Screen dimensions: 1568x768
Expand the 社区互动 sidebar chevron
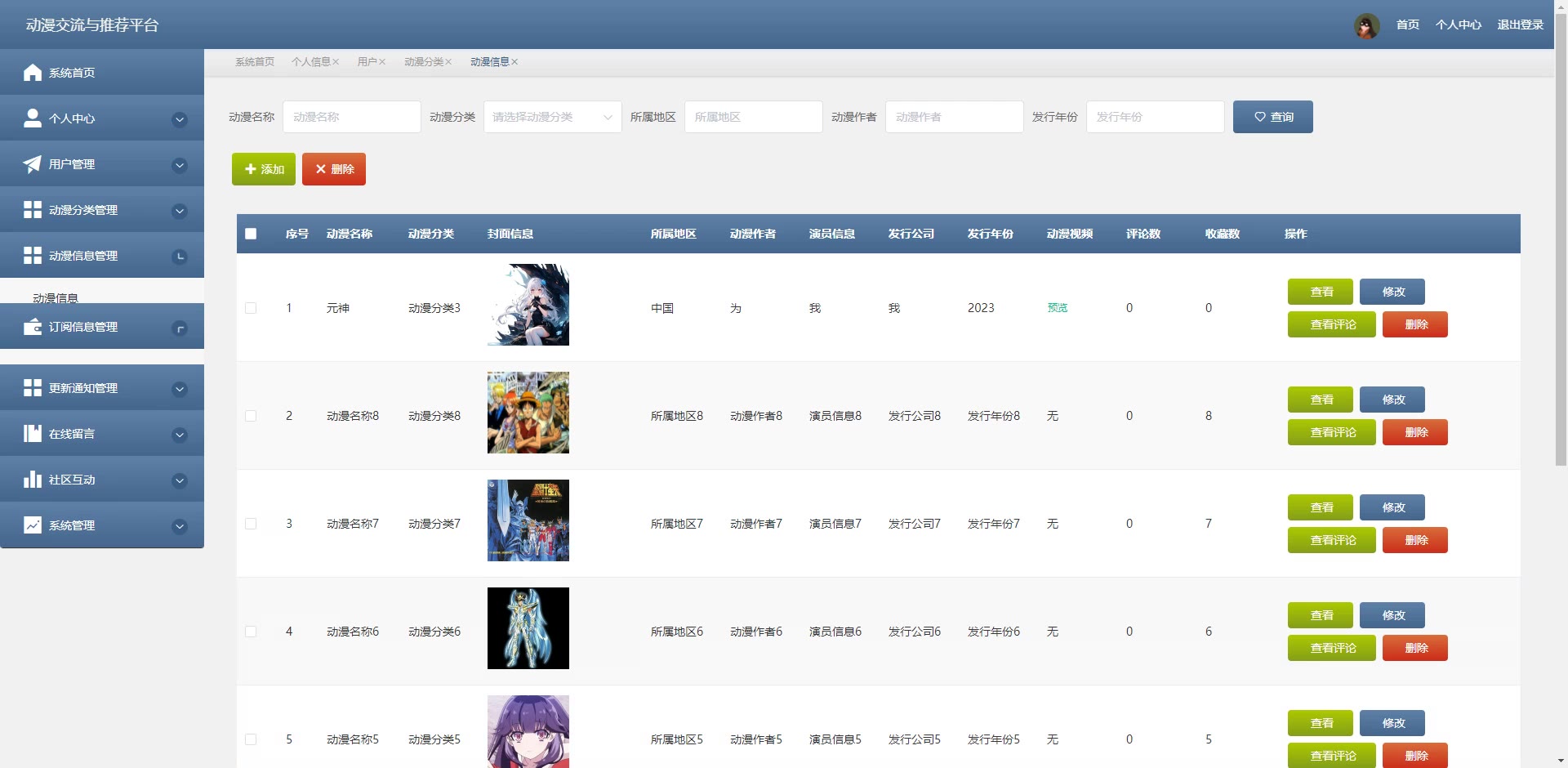coord(180,481)
